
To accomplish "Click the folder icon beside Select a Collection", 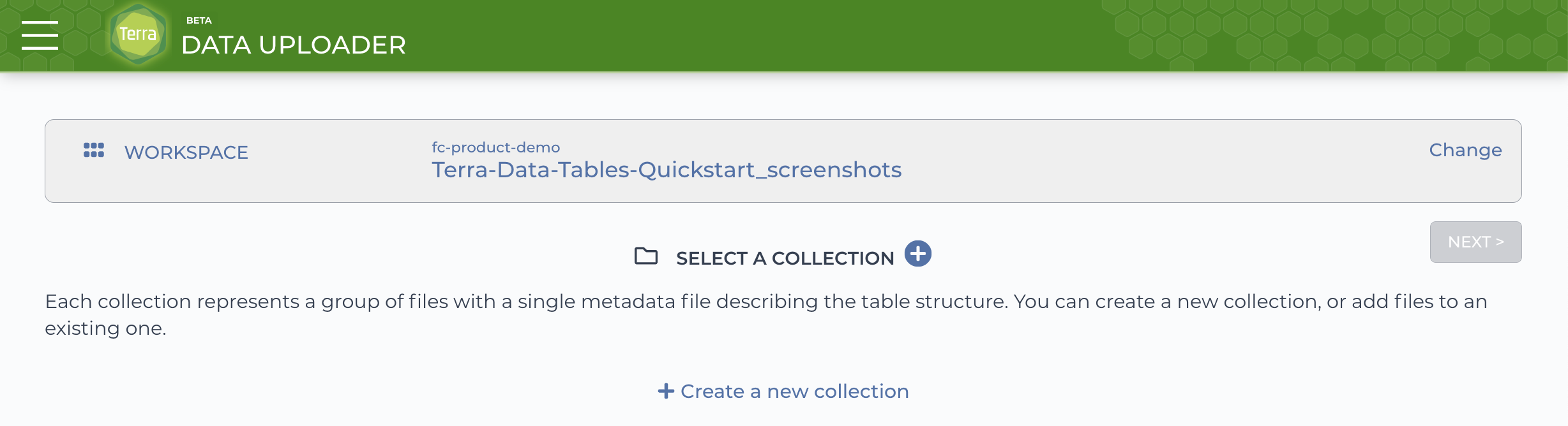I will click(x=646, y=256).
